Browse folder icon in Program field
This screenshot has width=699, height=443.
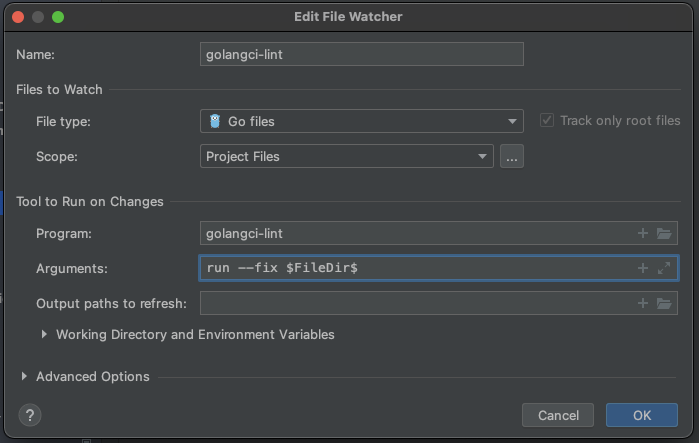[664, 233]
